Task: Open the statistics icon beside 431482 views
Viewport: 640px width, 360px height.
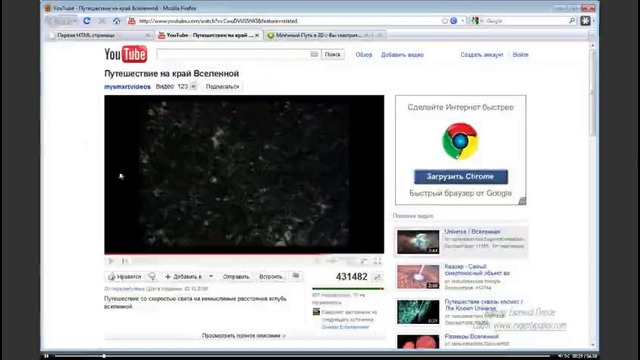Action: click(378, 277)
